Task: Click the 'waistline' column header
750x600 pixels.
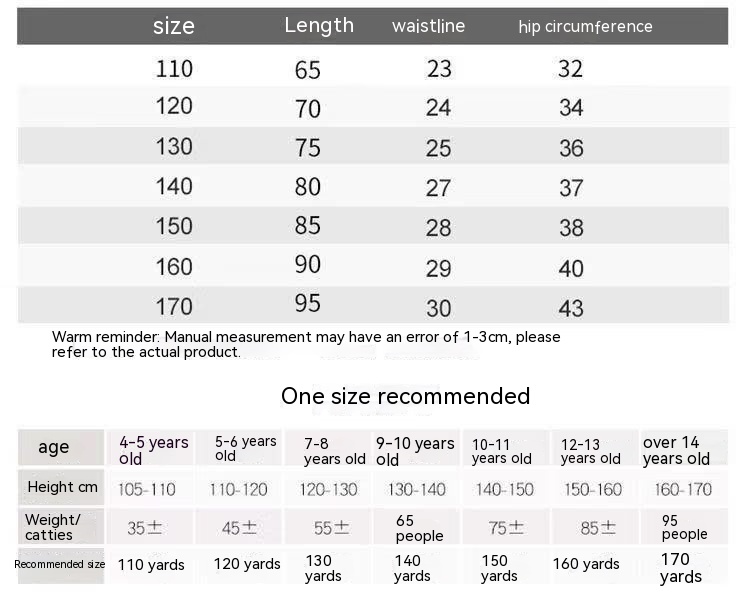Action: click(428, 26)
